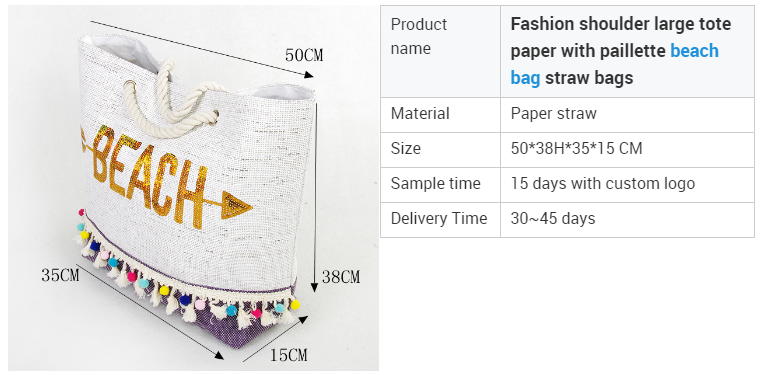Select the 15CM depth dimension label
Viewport: 760px width, 375px height.
coord(288,355)
